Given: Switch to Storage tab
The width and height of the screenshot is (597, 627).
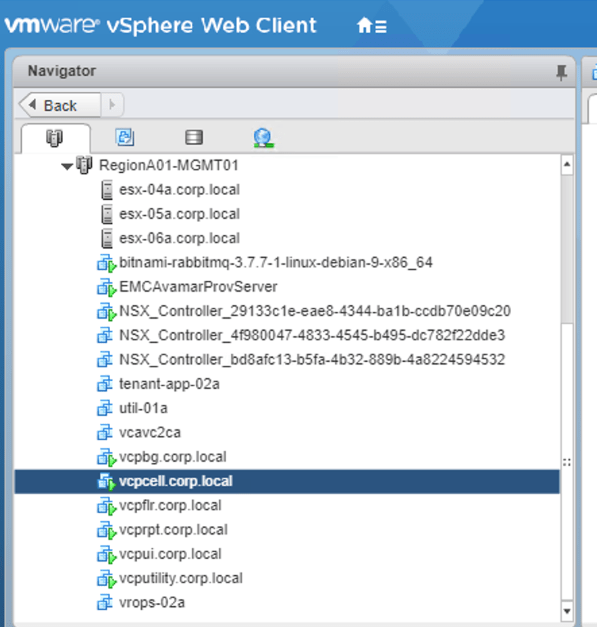Looking at the screenshot, I should point(194,137).
